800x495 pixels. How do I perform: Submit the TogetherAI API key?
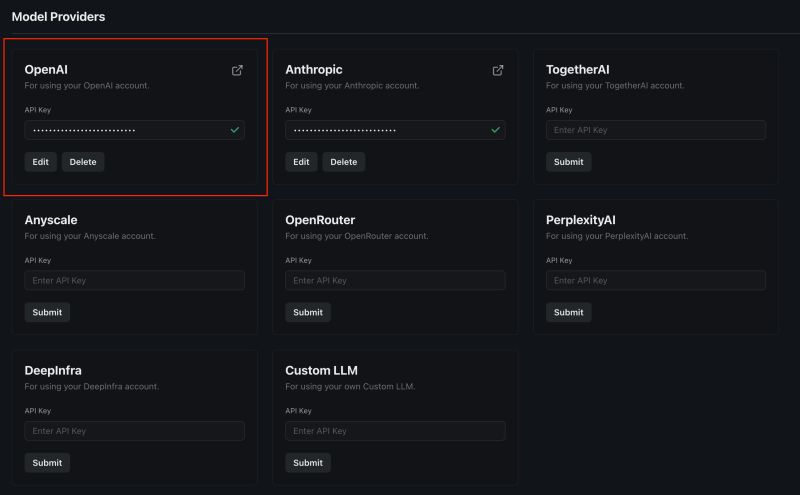[x=568, y=162]
